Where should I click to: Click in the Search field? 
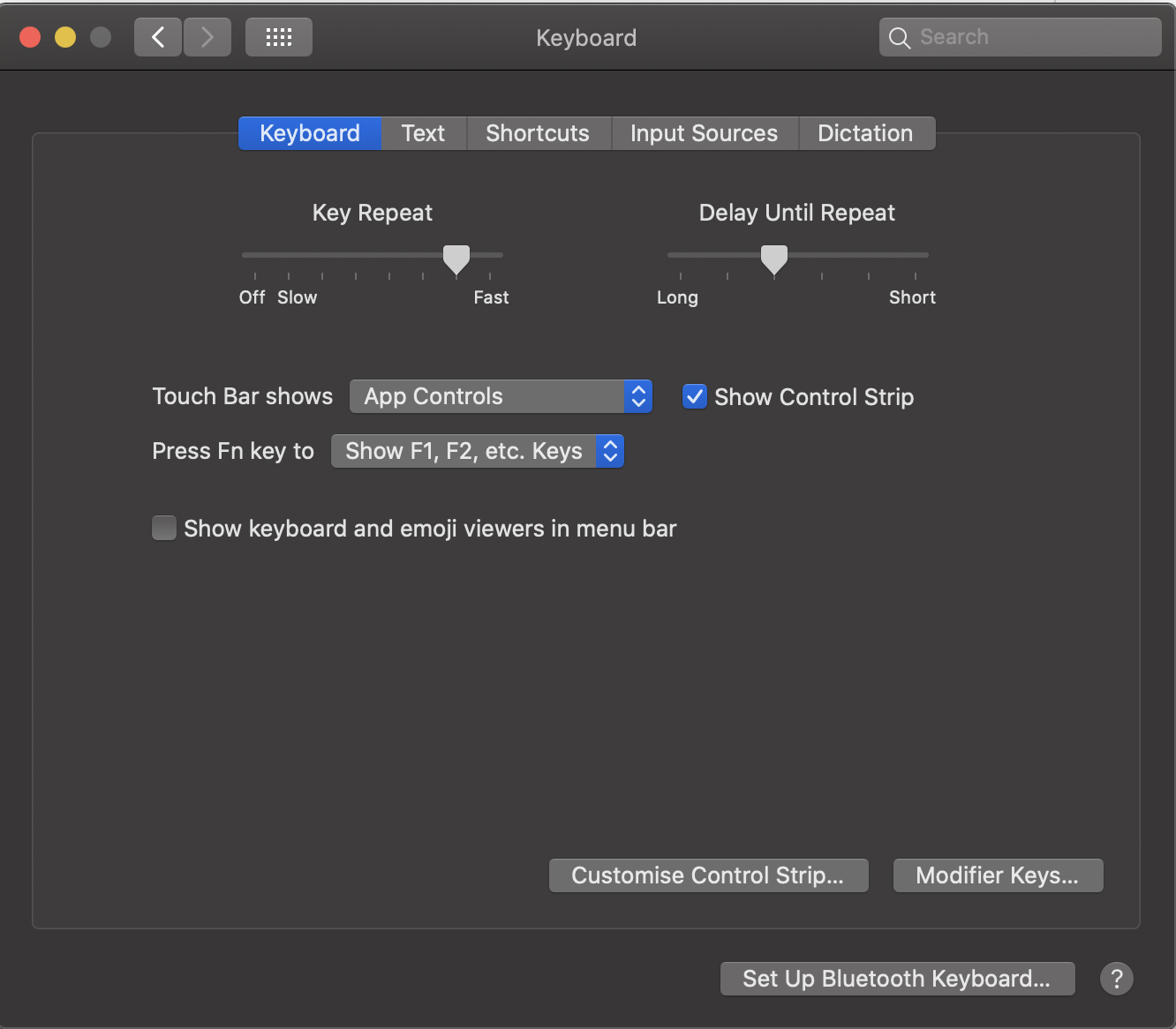pyautogui.click(x=1033, y=37)
